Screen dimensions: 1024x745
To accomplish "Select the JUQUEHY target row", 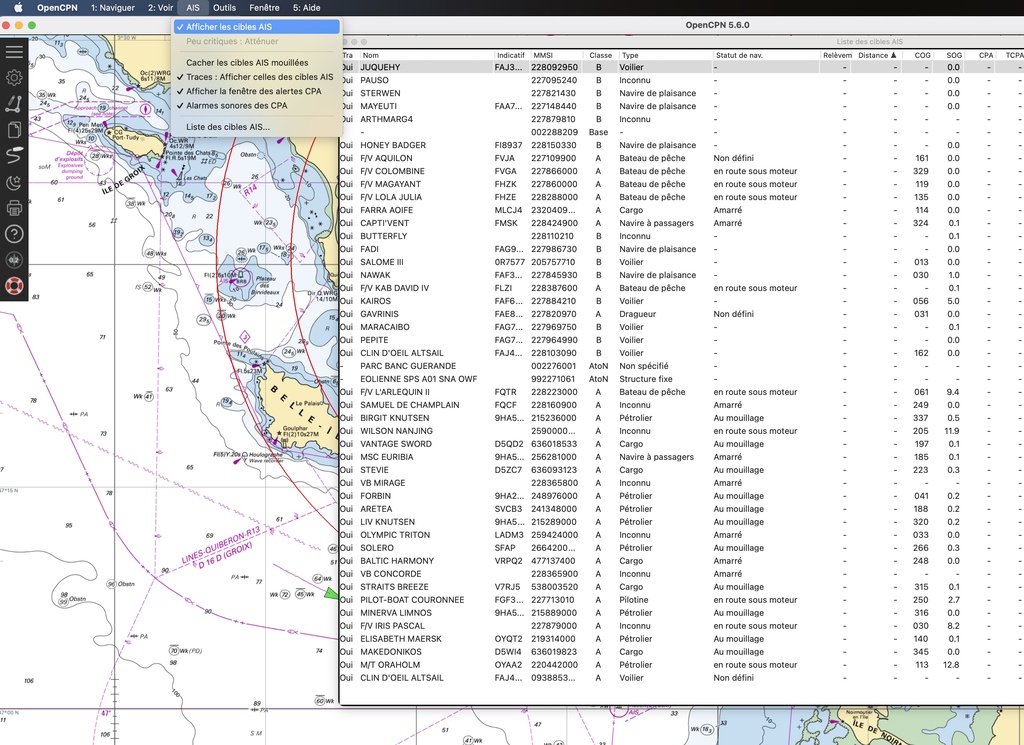I will [x=682, y=67].
